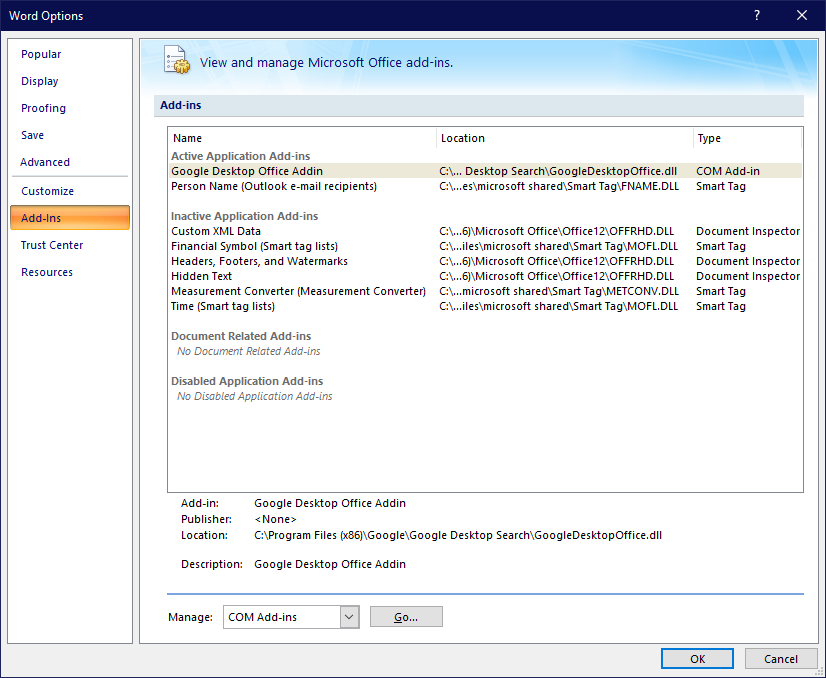Click Document Inspector type for Hidden Text
Image resolution: width=826 pixels, height=678 pixels.
748,277
